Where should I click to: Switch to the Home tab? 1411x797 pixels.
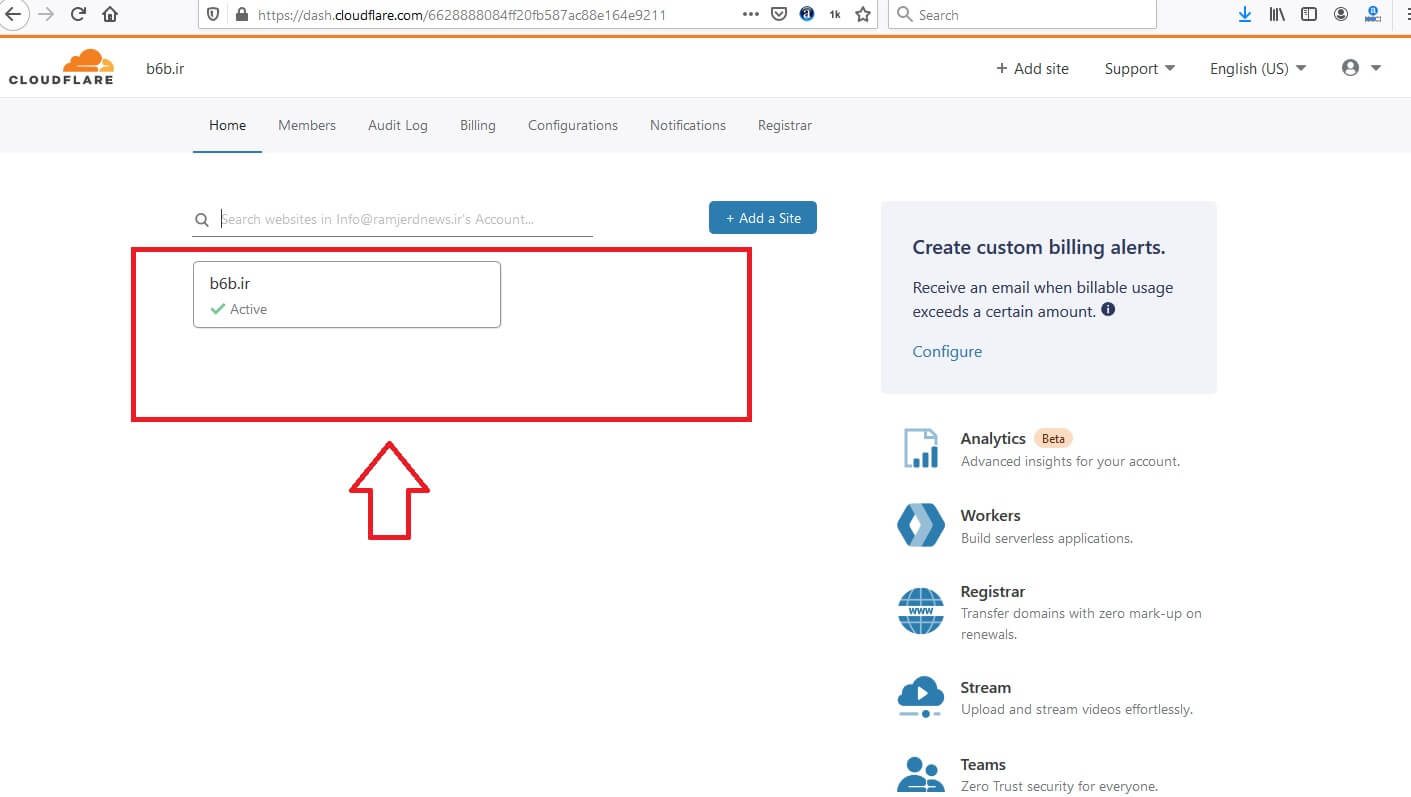(227, 126)
